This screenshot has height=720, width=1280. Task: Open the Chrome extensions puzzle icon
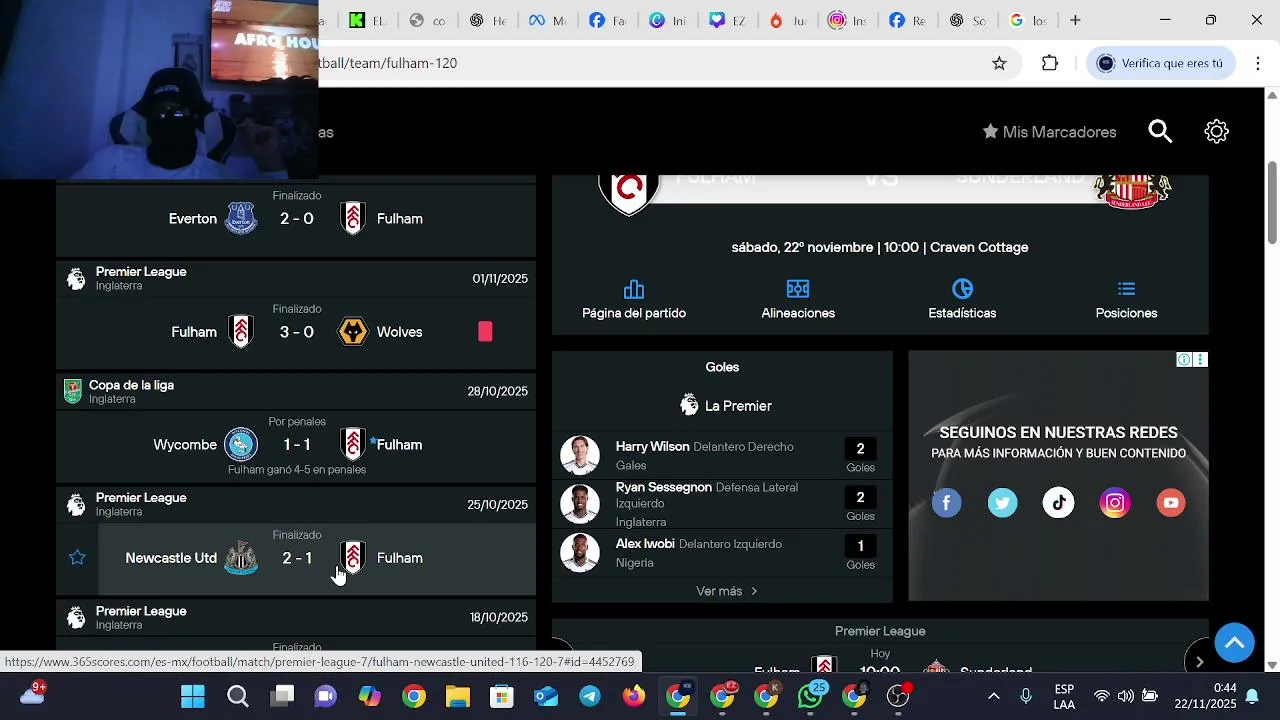(x=1050, y=63)
